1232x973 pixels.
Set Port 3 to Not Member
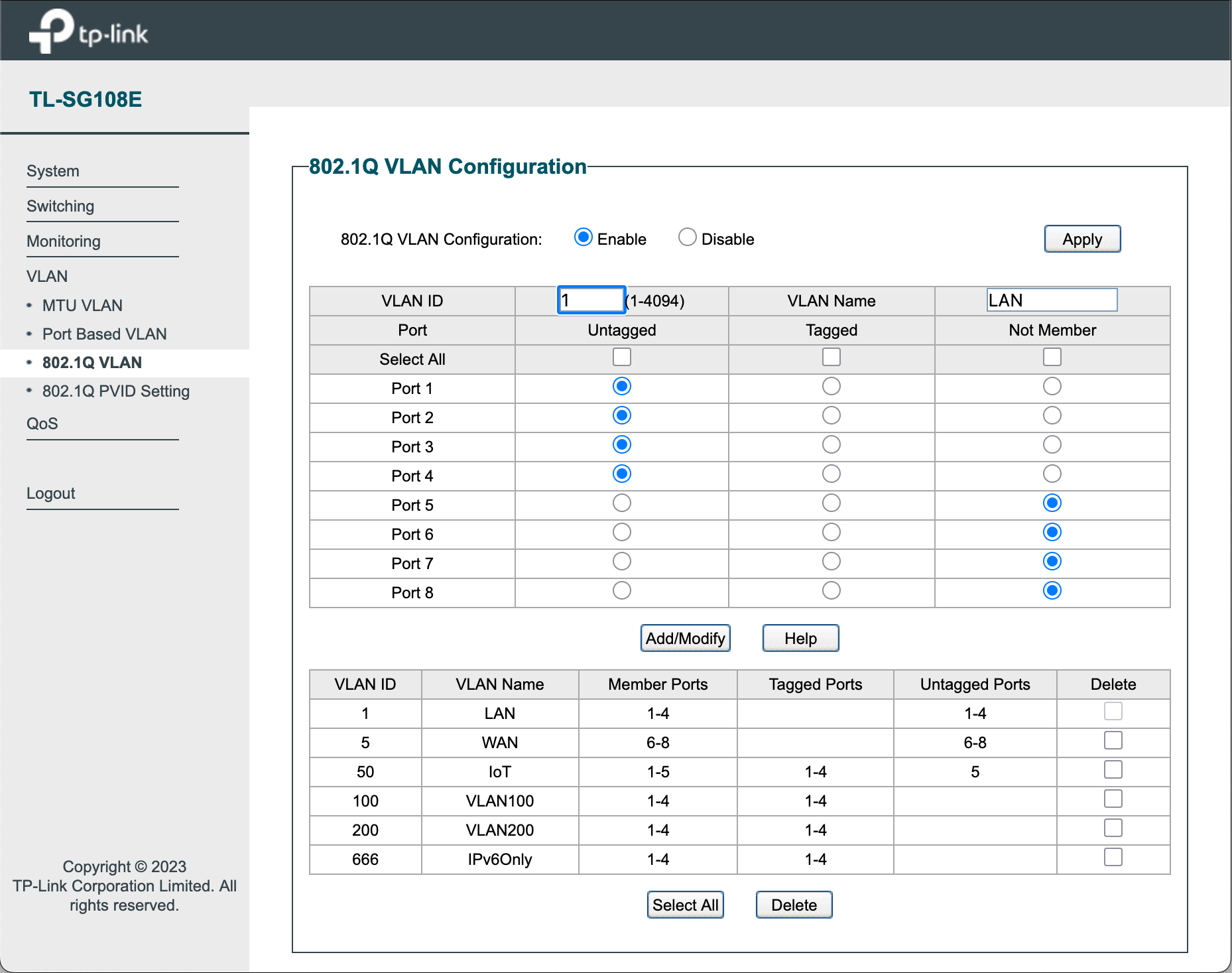(x=1052, y=445)
